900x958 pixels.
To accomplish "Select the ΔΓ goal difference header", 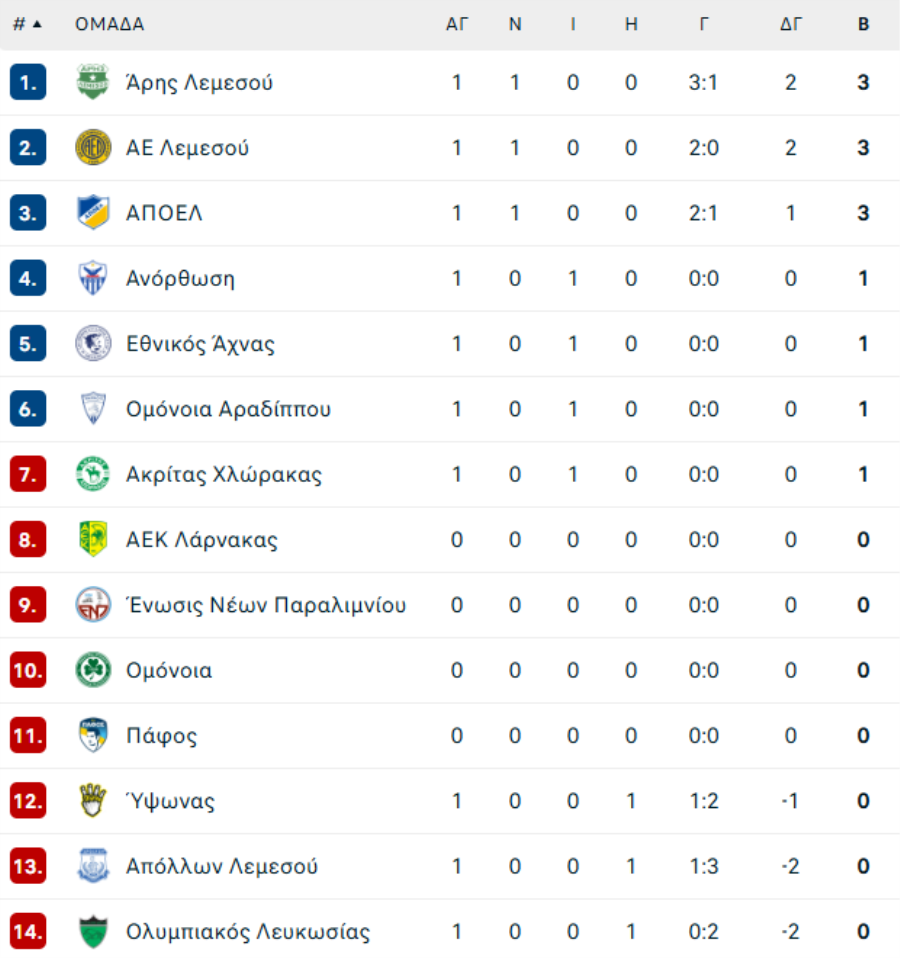I will coord(791,24).
